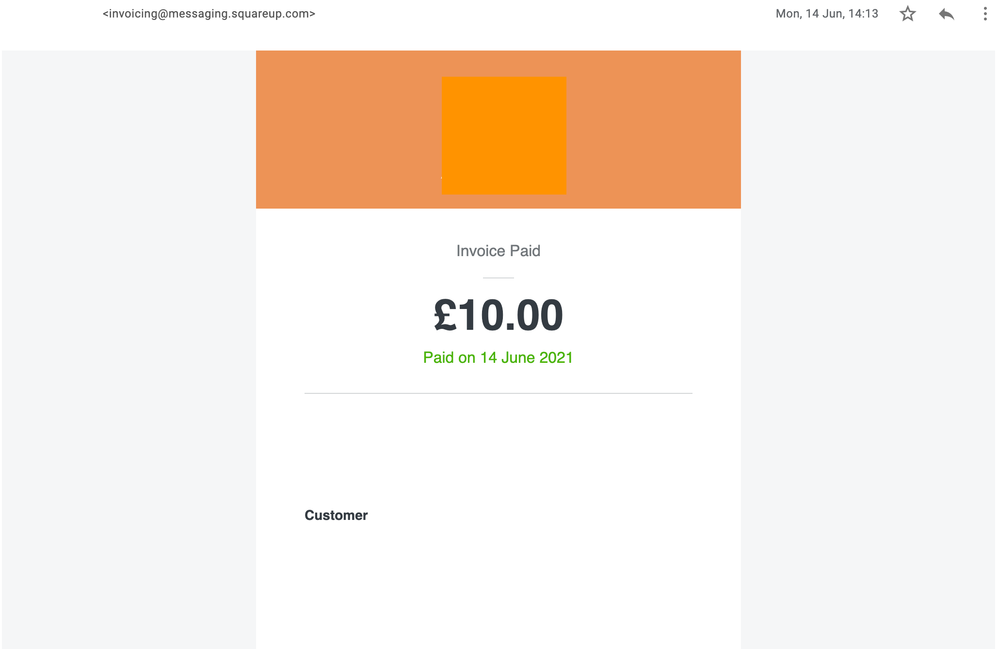The image size is (998, 649).
Task: Click the Mon, 14 Jun, 14:13 timestamp
Action: pyautogui.click(x=827, y=13)
